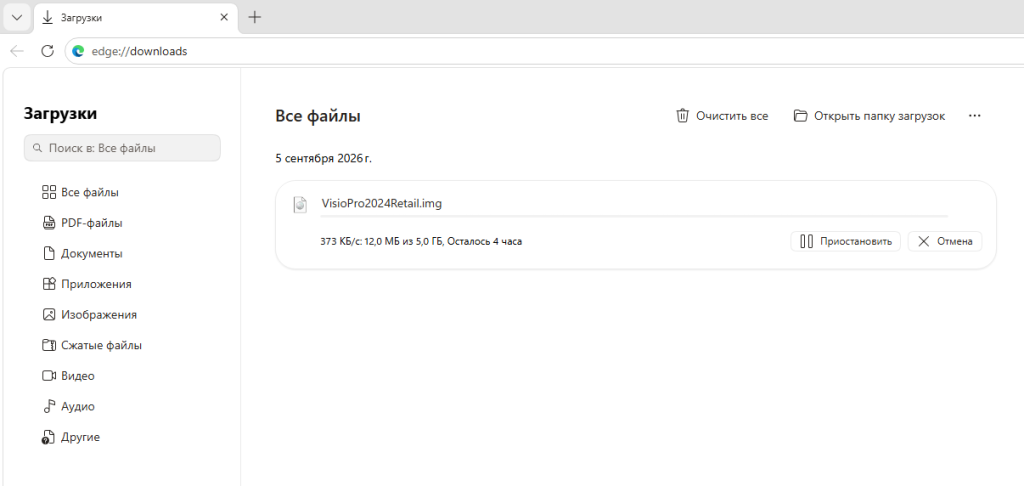
Task: Click the VisioPro2024Retail.img file icon
Action: pos(300,204)
